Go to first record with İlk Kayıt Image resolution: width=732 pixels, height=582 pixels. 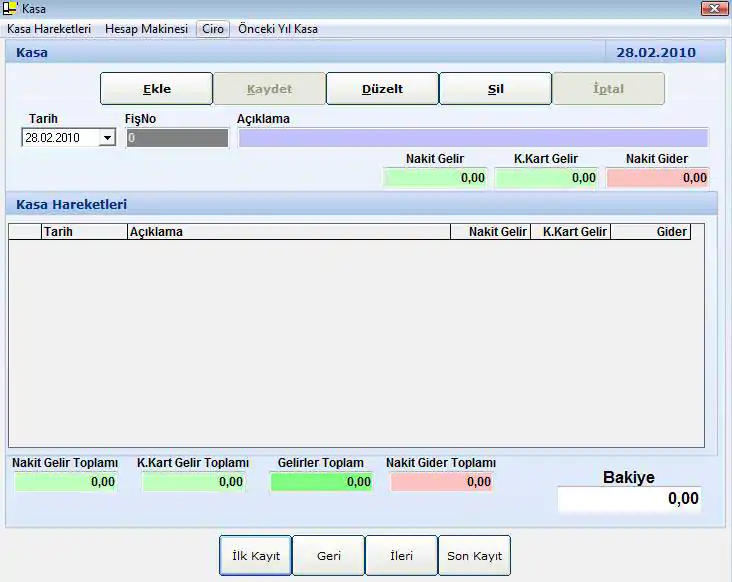coord(256,555)
